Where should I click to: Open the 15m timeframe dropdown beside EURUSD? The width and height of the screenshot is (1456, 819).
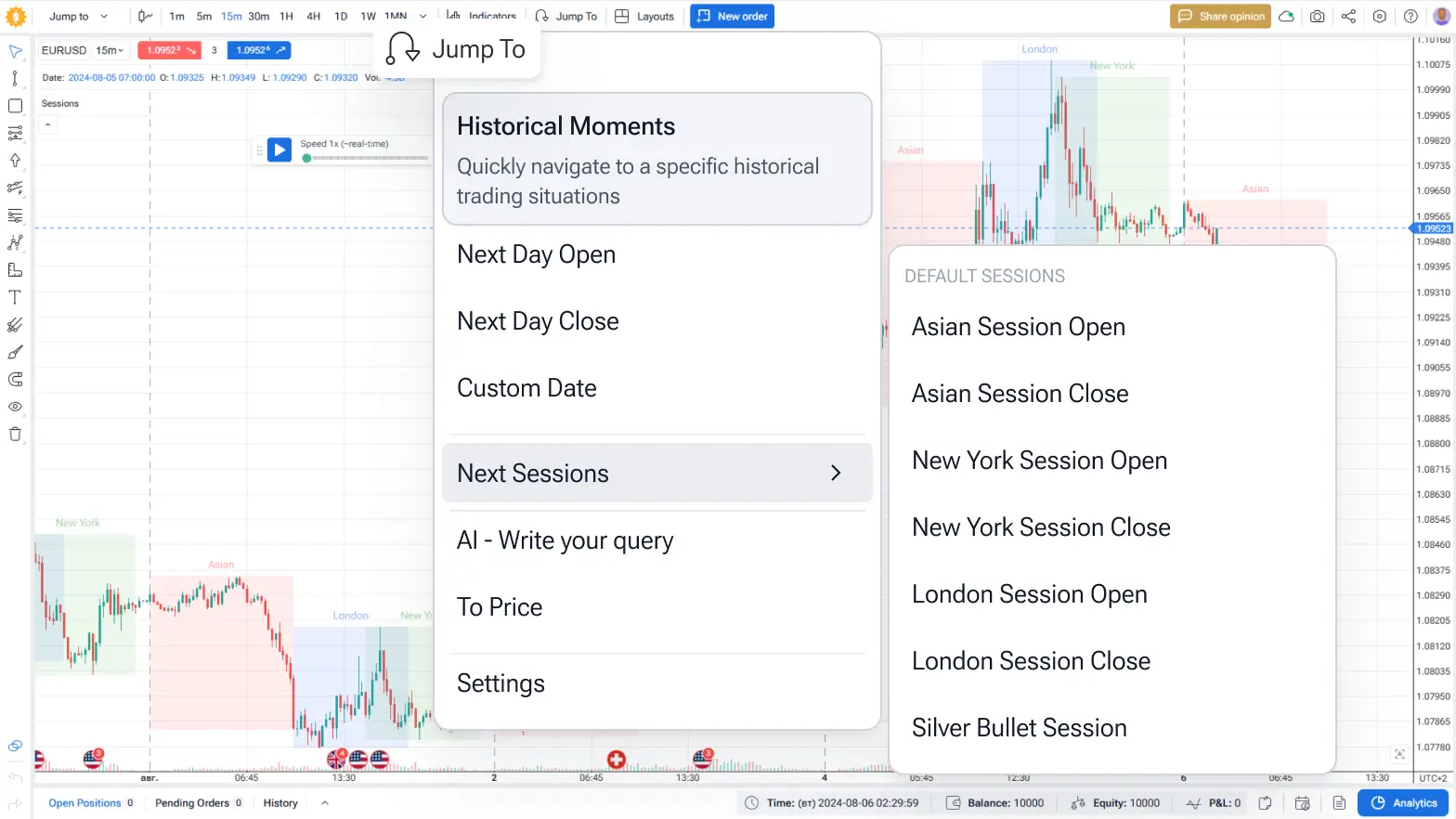point(110,50)
